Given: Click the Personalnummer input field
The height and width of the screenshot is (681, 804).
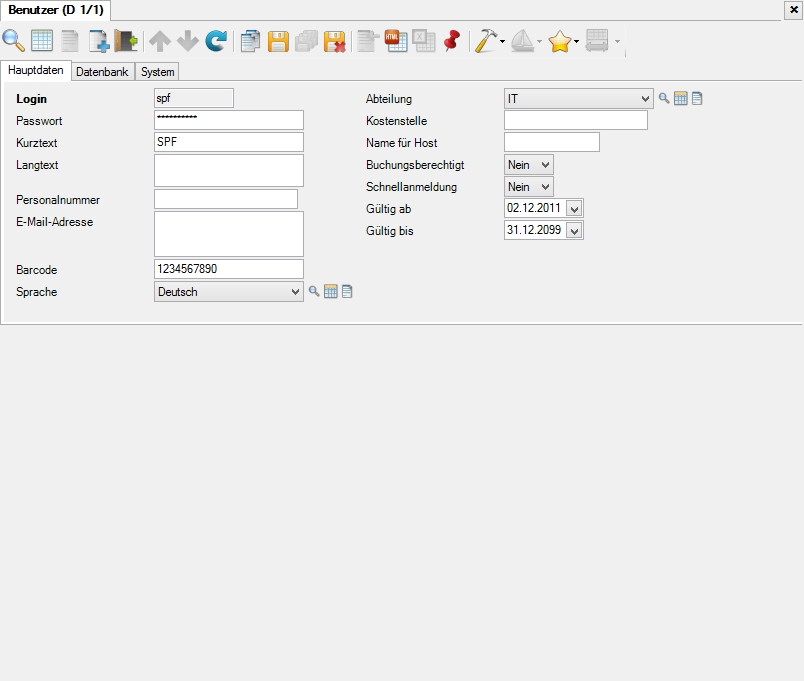Looking at the screenshot, I should click(226, 200).
